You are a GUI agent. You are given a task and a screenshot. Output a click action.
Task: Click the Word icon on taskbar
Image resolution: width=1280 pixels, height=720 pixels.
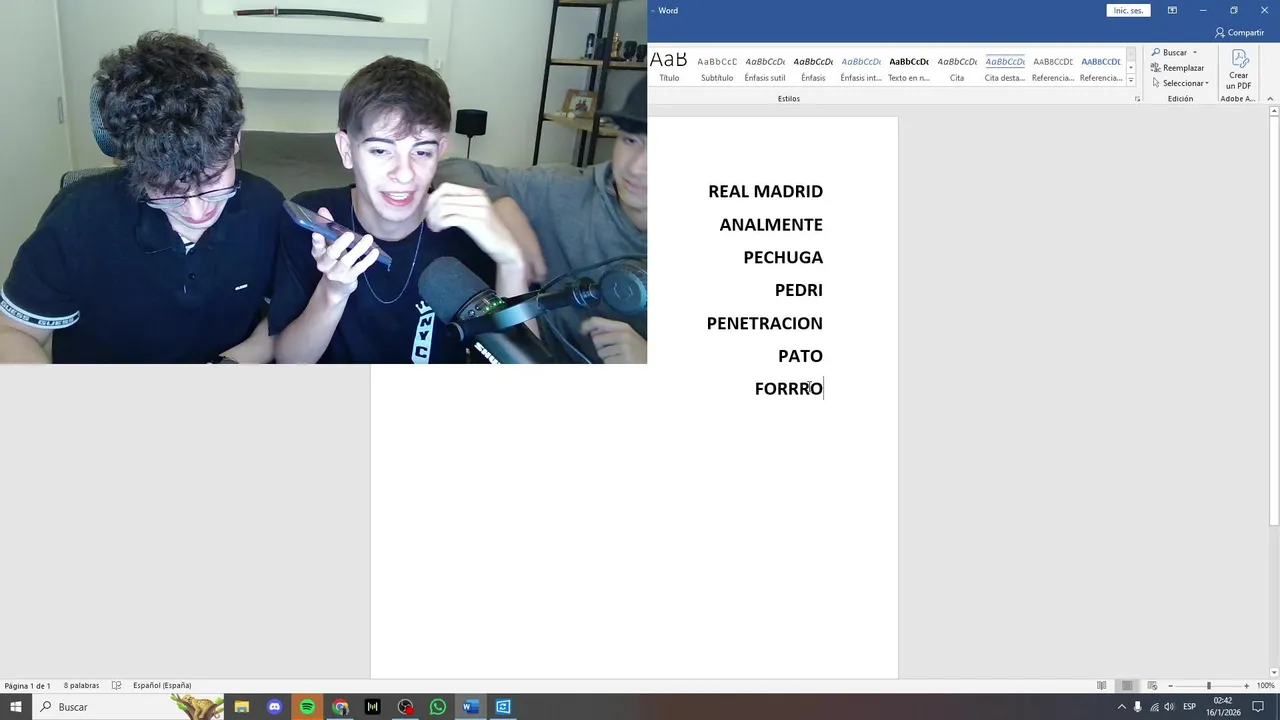click(x=470, y=707)
